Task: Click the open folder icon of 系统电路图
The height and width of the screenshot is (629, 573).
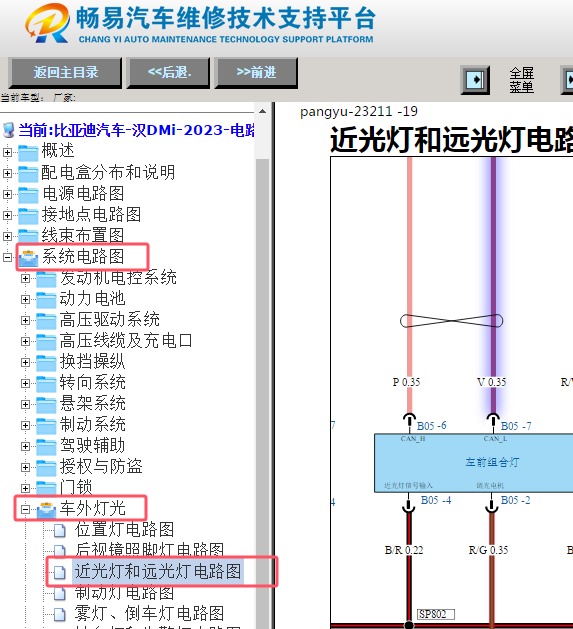Action: pos(28,258)
